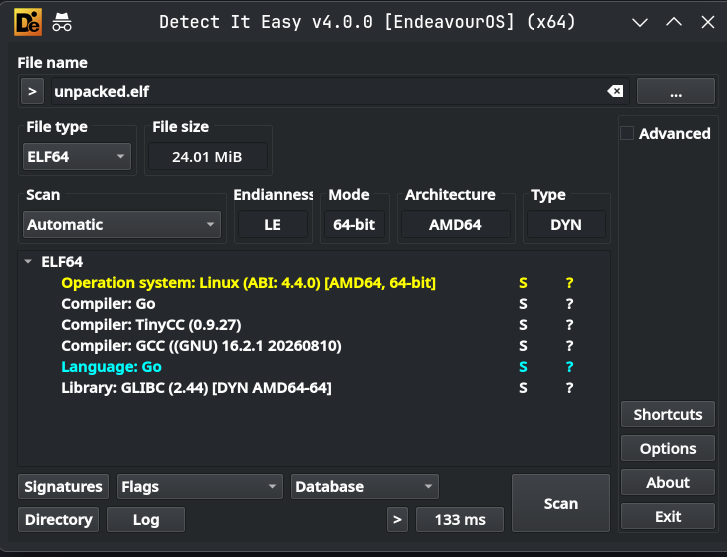Click the Detect It Easy logo icon

click(x=28, y=22)
